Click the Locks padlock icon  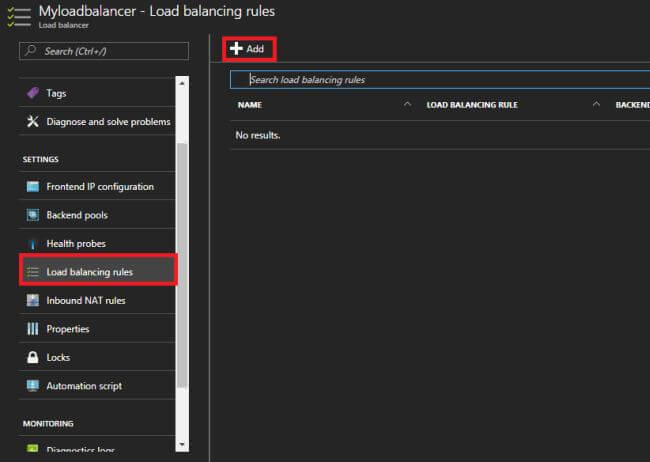[x=33, y=357]
